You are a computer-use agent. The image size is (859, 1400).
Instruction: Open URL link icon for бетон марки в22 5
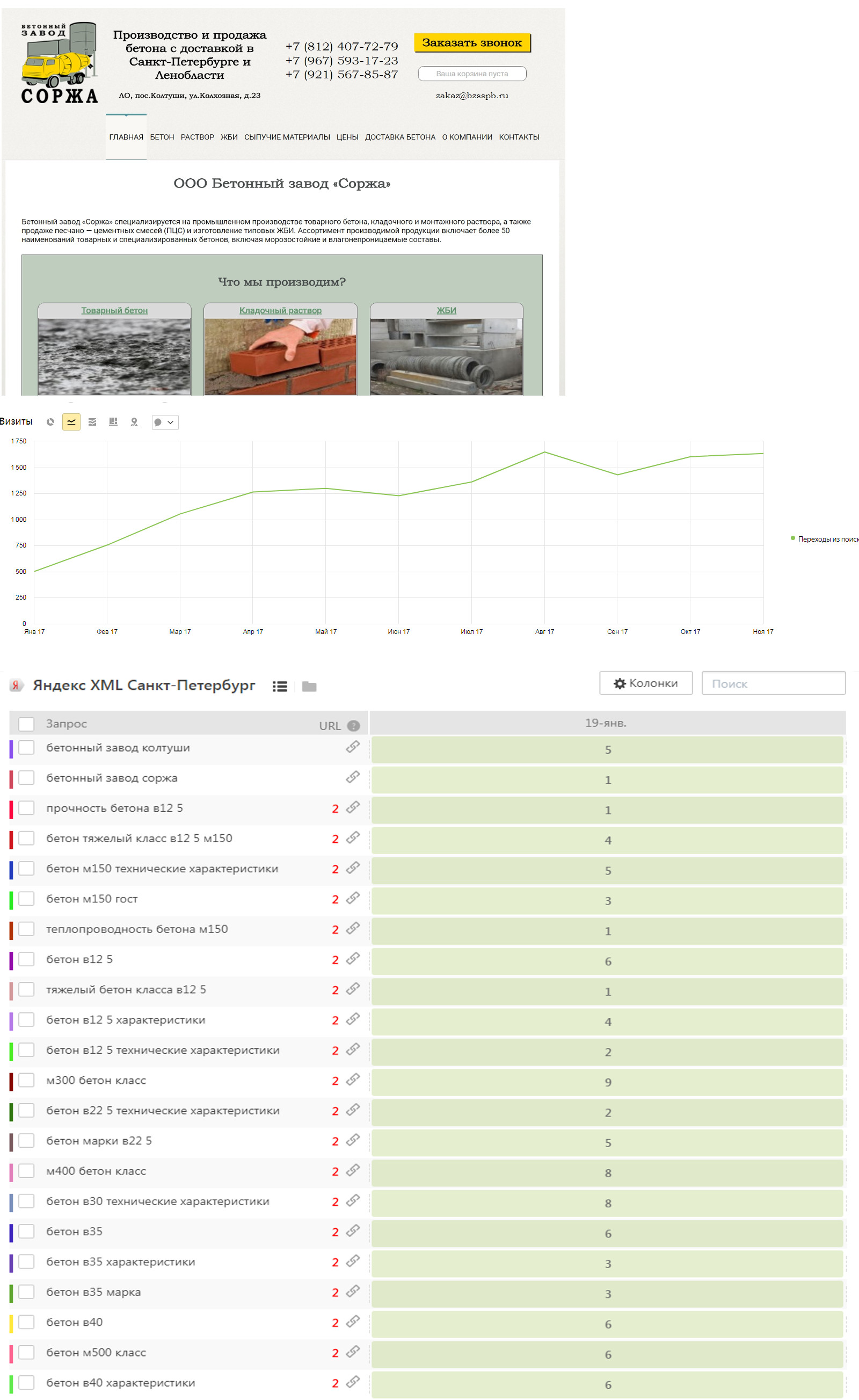point(353,1140)
